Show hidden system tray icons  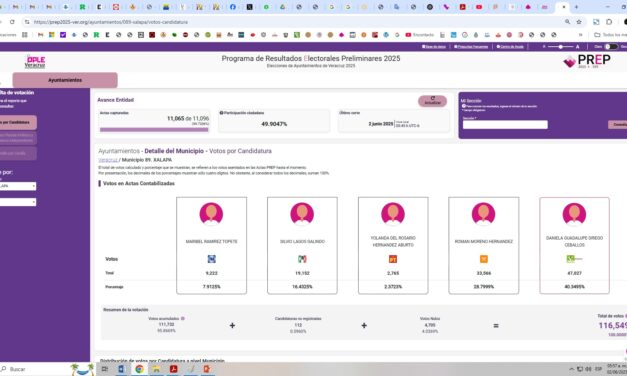571,369
